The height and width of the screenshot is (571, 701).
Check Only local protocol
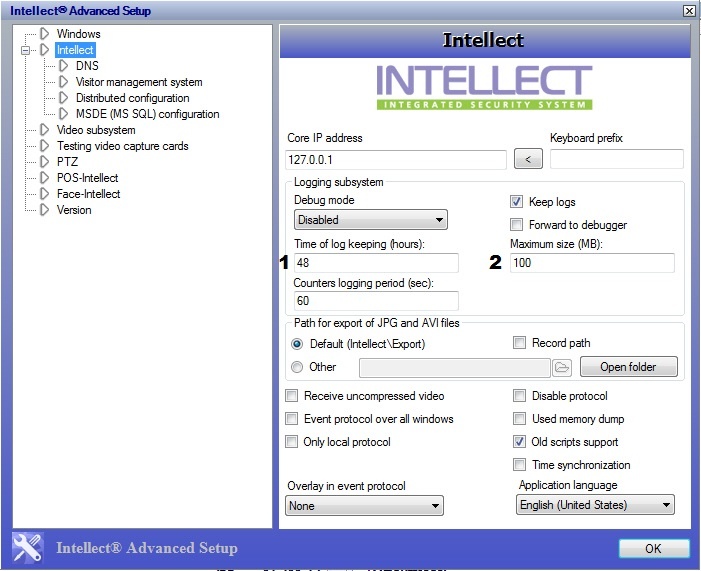click(291, 442)
